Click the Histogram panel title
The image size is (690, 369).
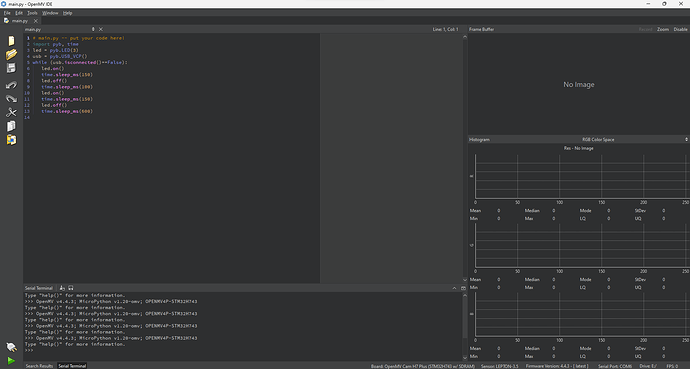tap(479, 139)
